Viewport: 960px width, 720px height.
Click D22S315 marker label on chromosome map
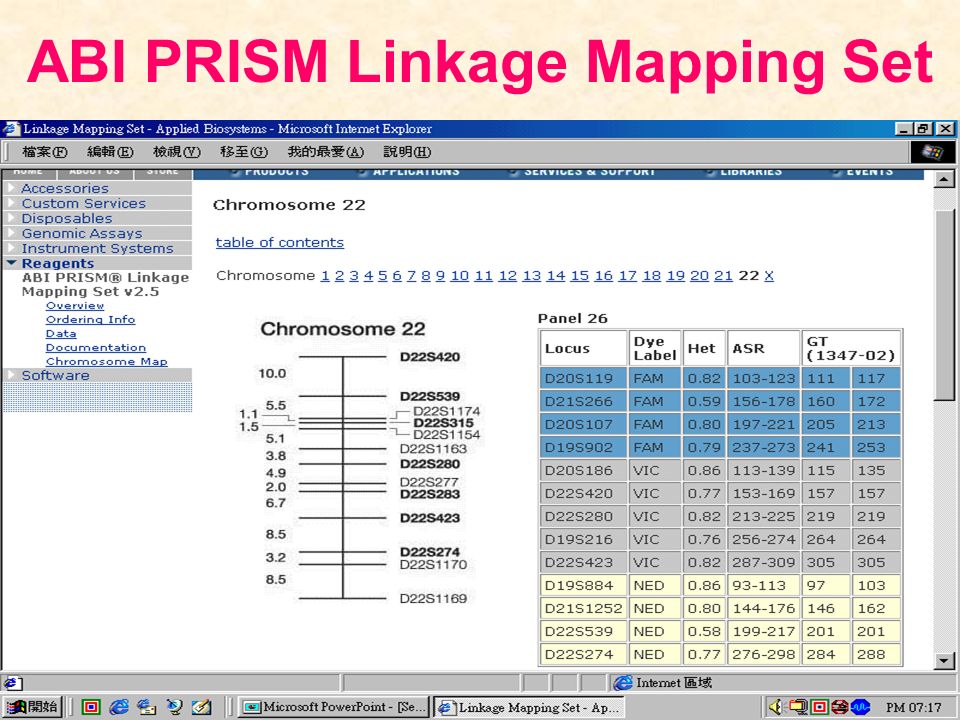(x=443, y=422)
